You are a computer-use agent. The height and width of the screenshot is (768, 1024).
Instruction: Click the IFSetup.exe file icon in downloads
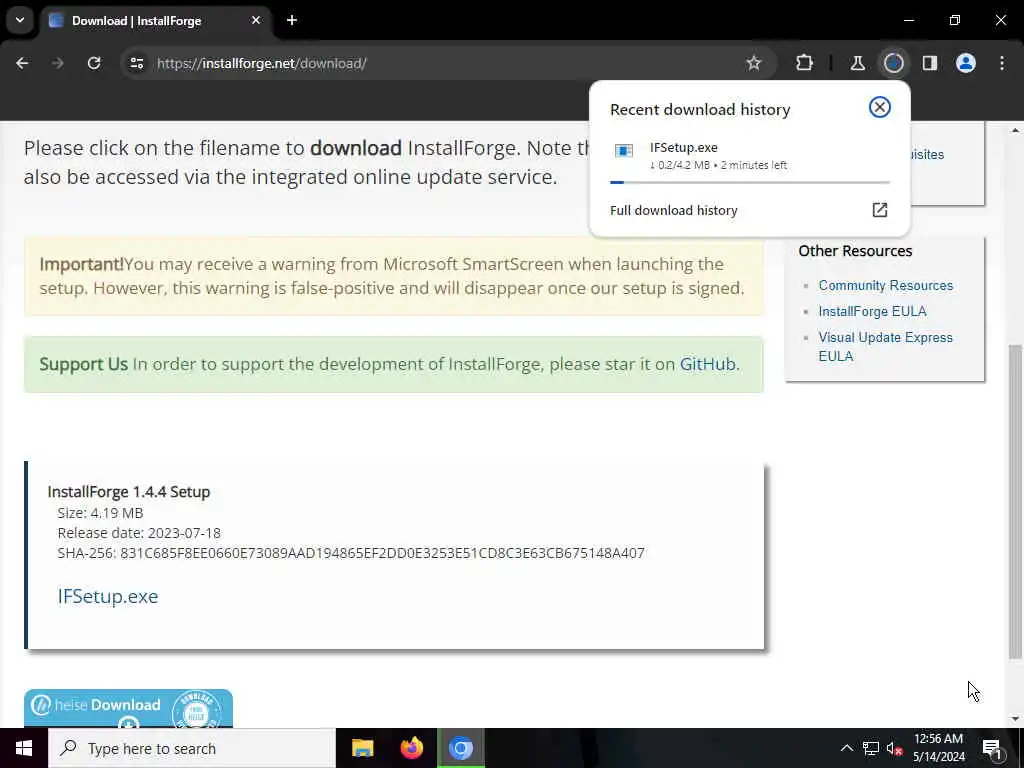[x=624, y=151]
